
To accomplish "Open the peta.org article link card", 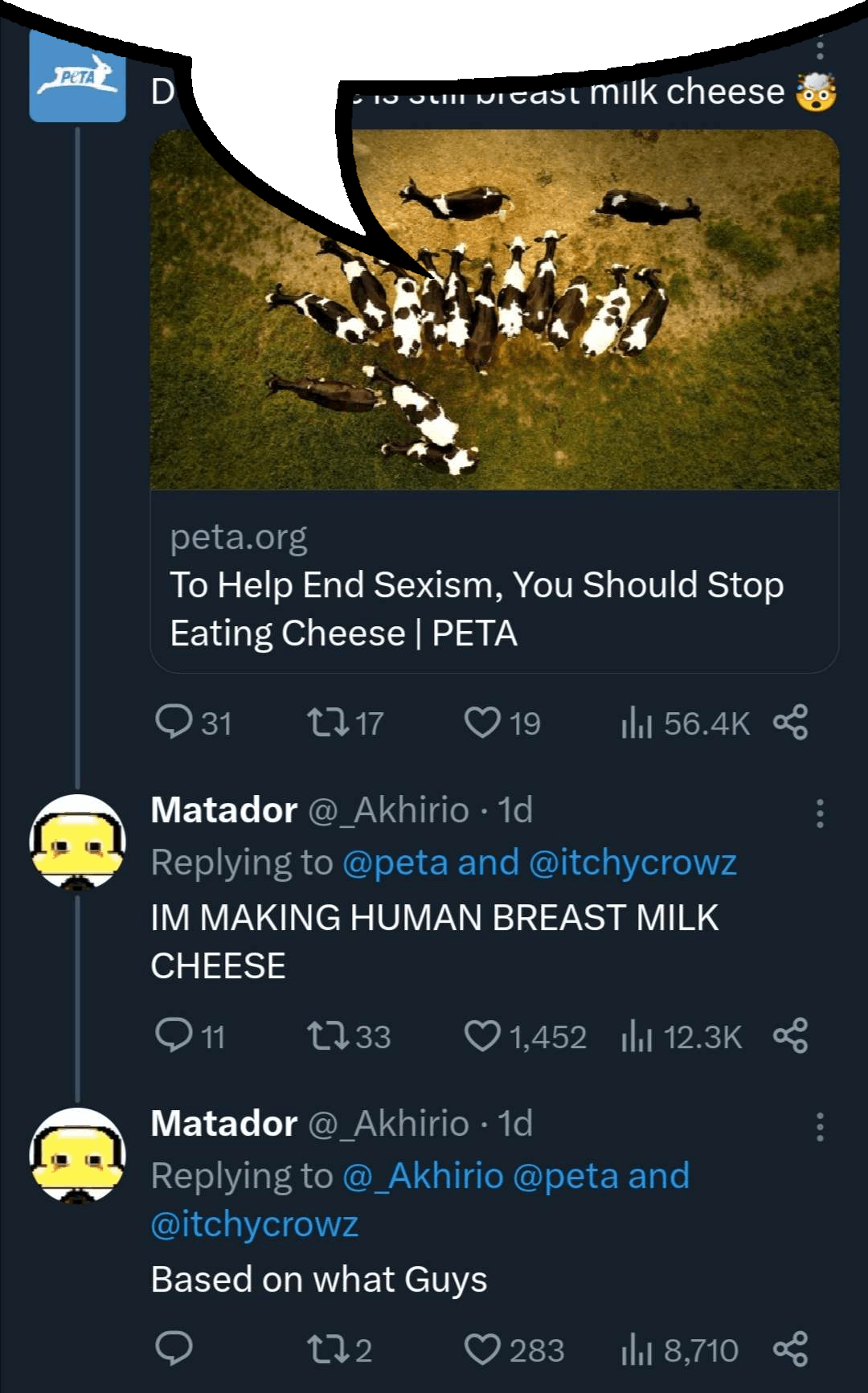I will click(x=493, y=585).
